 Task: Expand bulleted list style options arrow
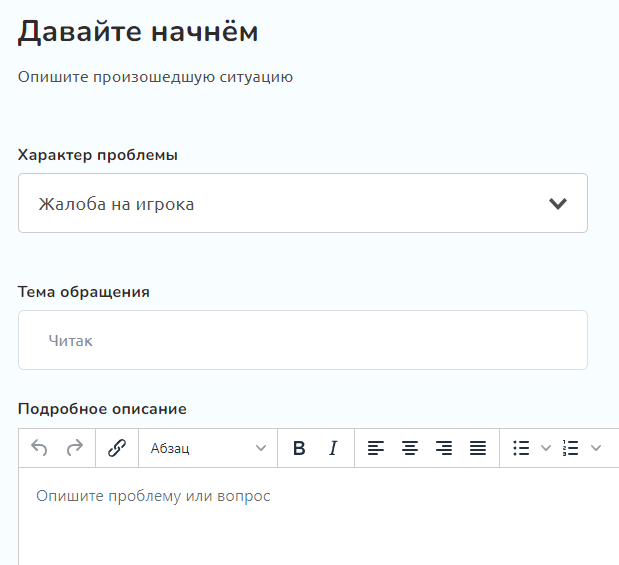click(546, 448)
